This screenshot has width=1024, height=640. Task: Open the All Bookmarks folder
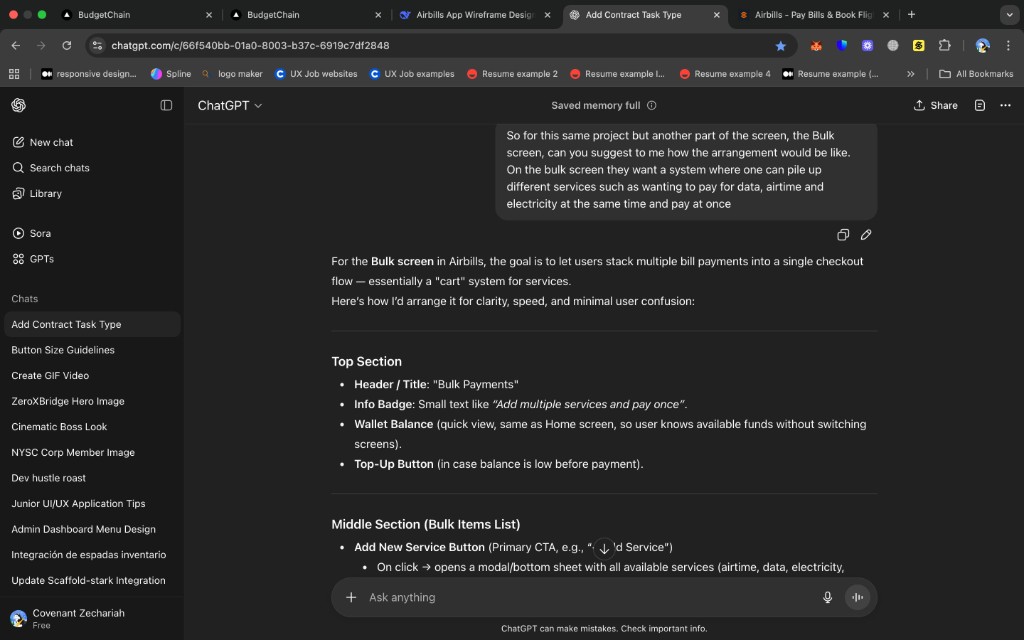tap(976, 74)
